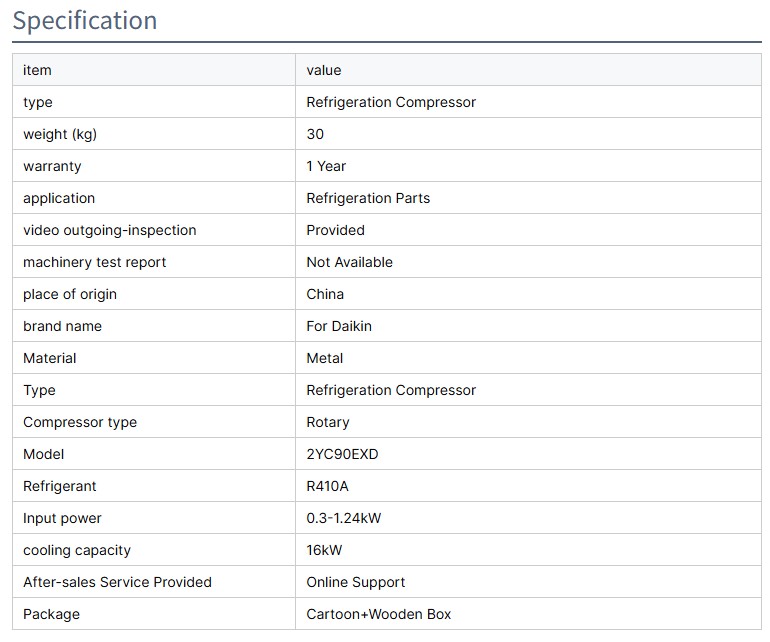Select the '1 Year' warranty value

pyautogui.click(x=326, y=166)
